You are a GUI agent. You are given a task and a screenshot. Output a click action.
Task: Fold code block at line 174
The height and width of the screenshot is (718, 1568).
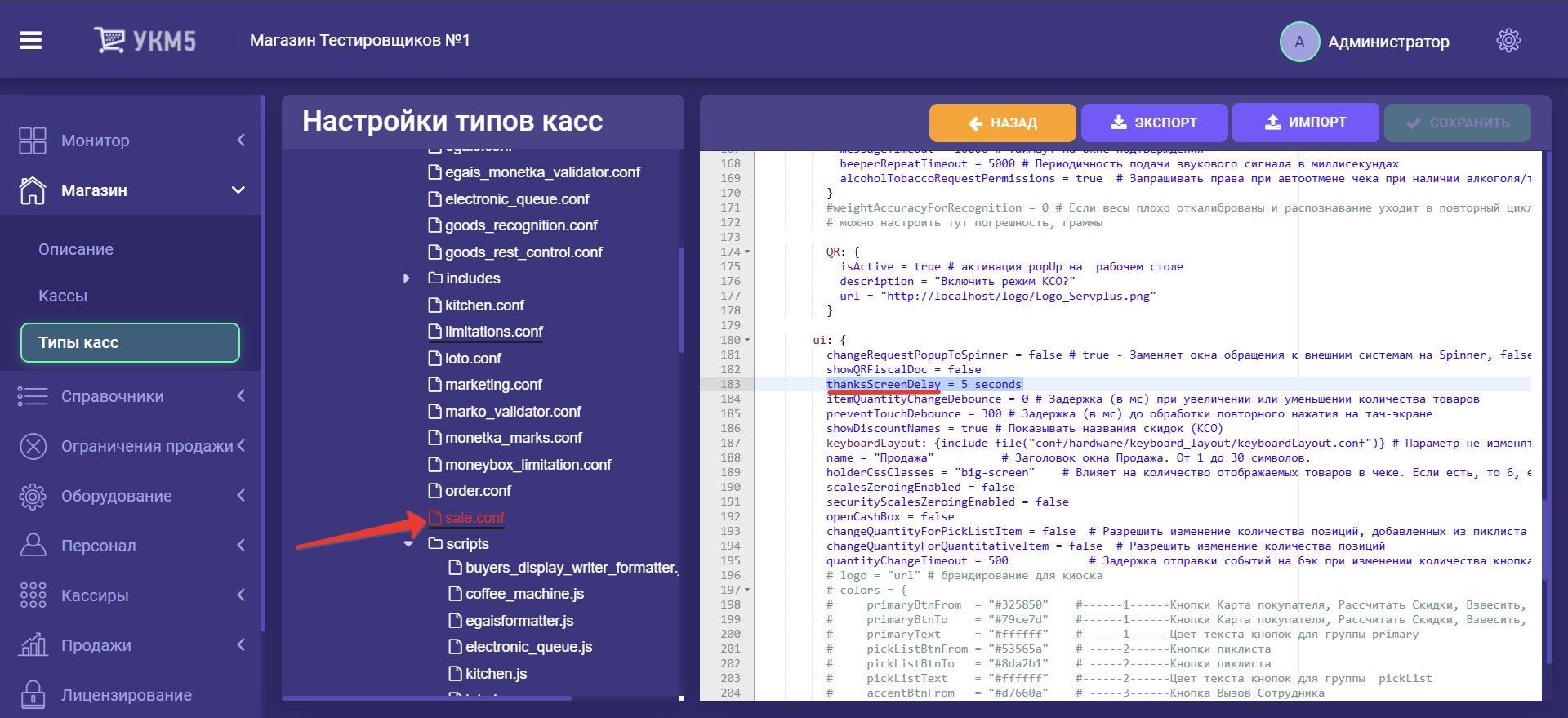point(747,252)
